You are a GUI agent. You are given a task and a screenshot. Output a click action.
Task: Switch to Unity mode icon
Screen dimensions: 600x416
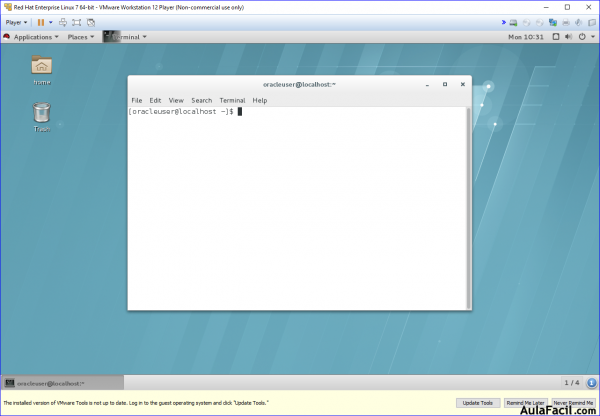coord(91,23)
